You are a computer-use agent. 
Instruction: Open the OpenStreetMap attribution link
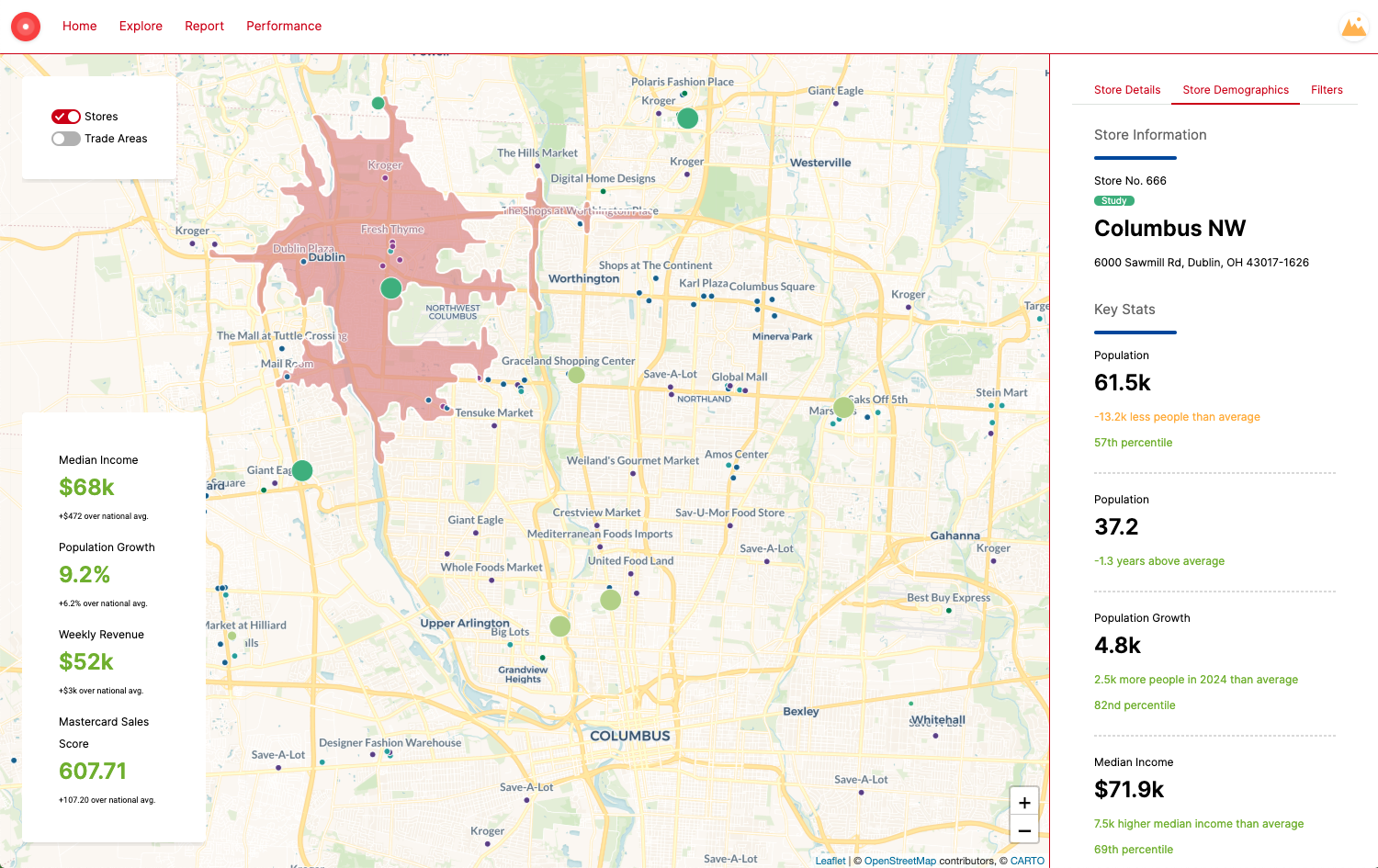tap(900, 861)
